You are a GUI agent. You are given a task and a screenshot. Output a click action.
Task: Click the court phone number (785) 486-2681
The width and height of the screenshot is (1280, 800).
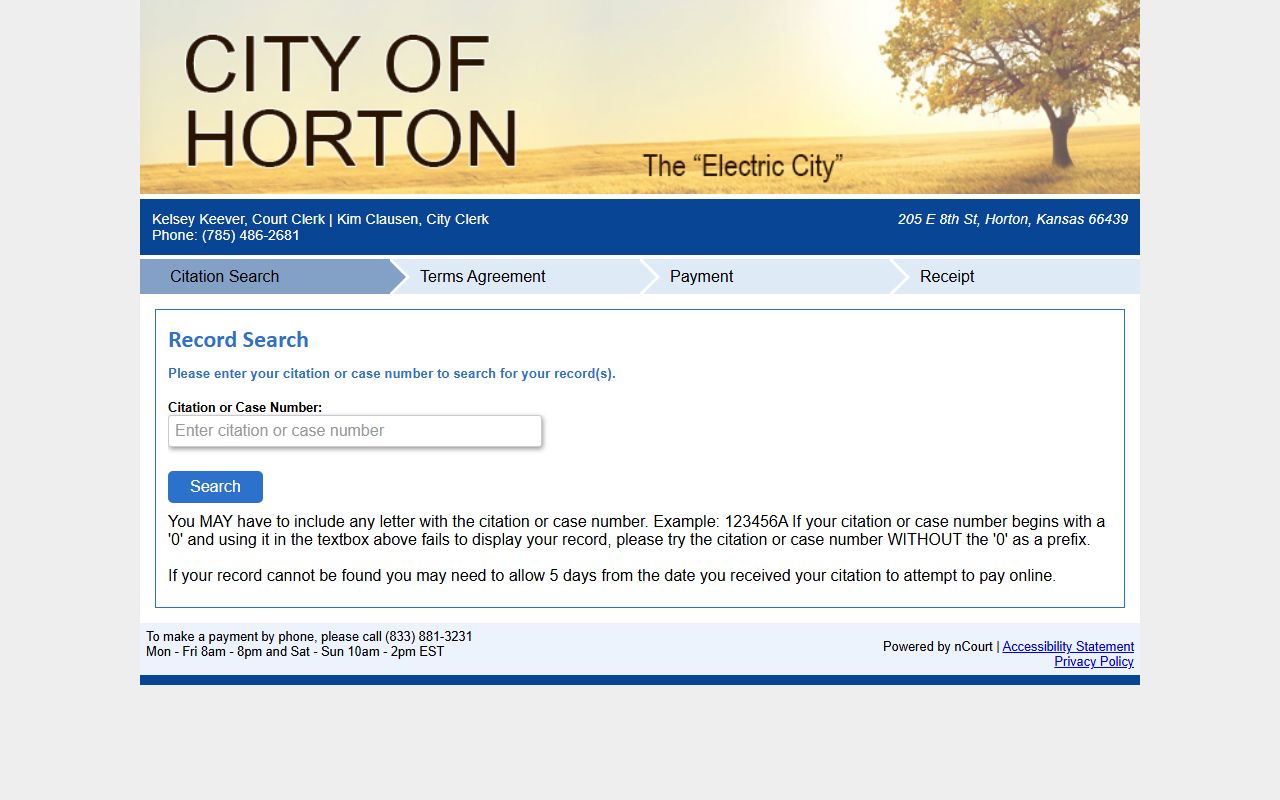(250, 235)
